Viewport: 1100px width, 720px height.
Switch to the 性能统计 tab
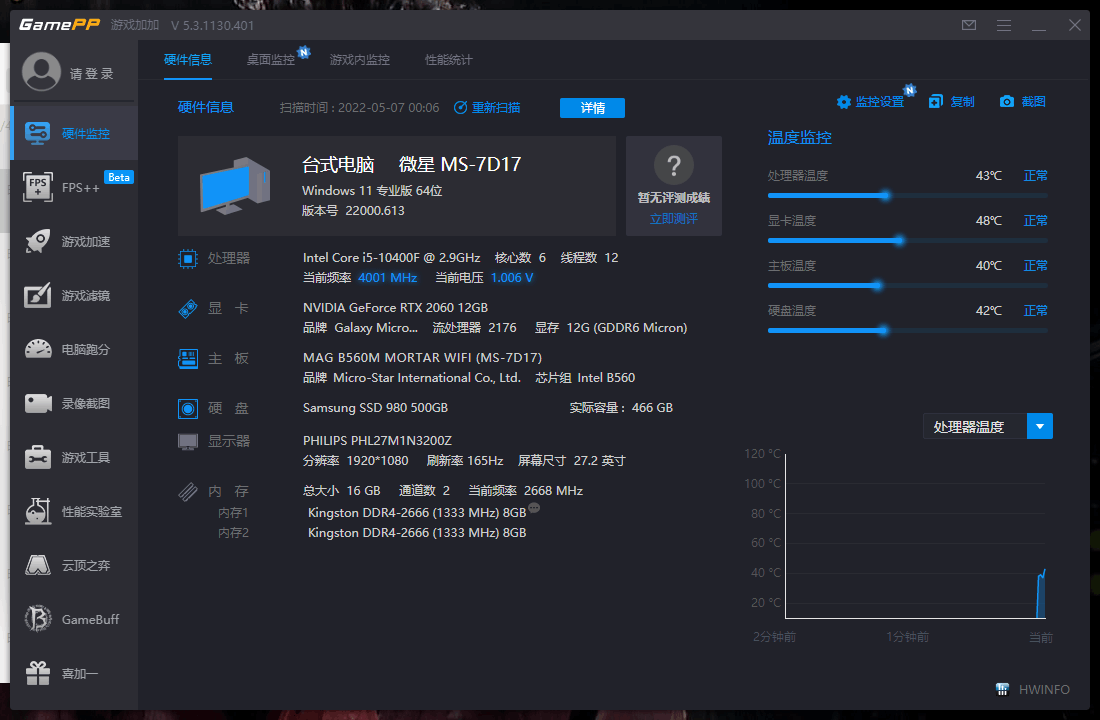pyautogui.click(x=449, y=60)
